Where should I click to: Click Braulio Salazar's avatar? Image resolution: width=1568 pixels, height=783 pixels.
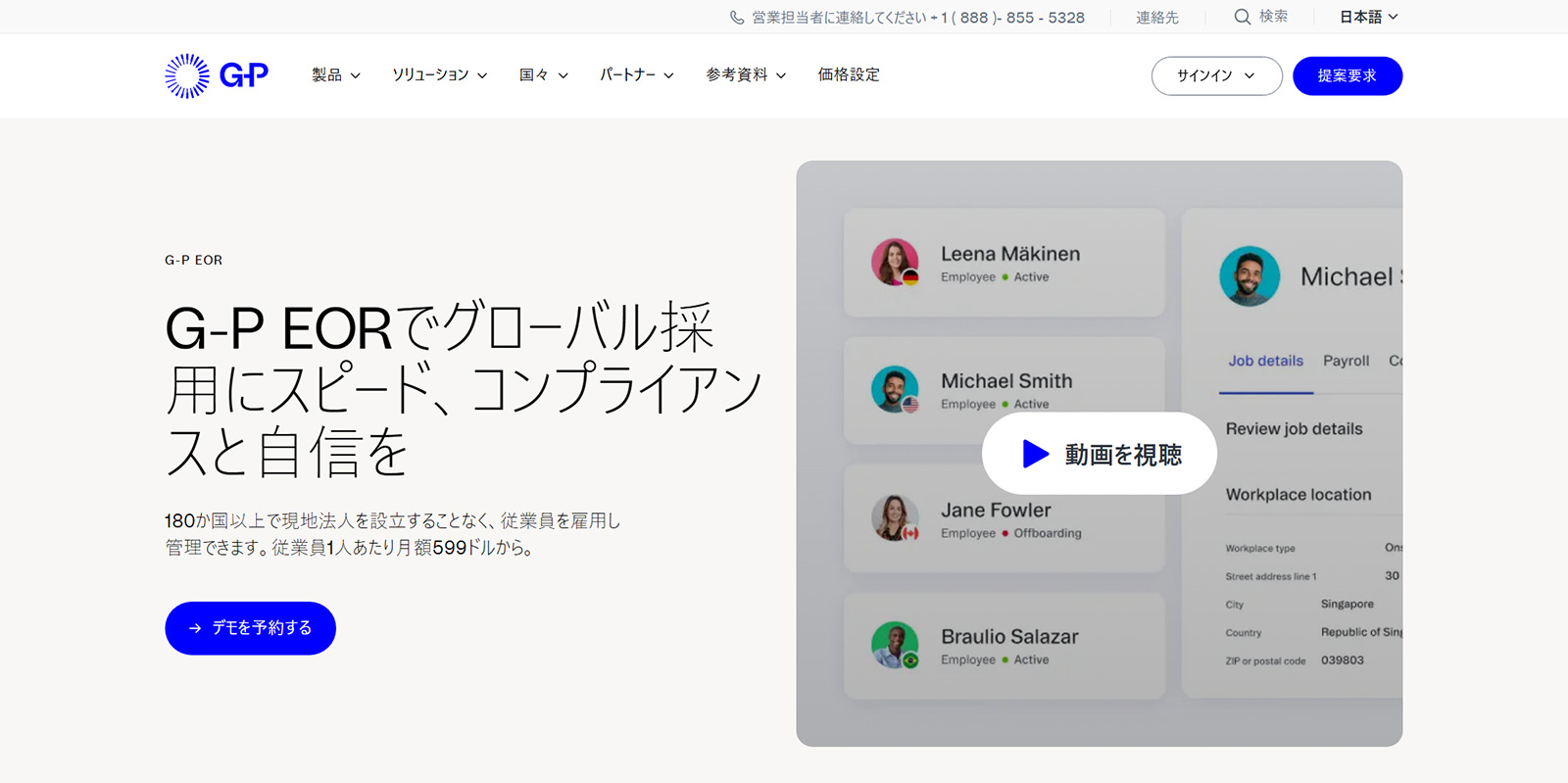(895, 646)
